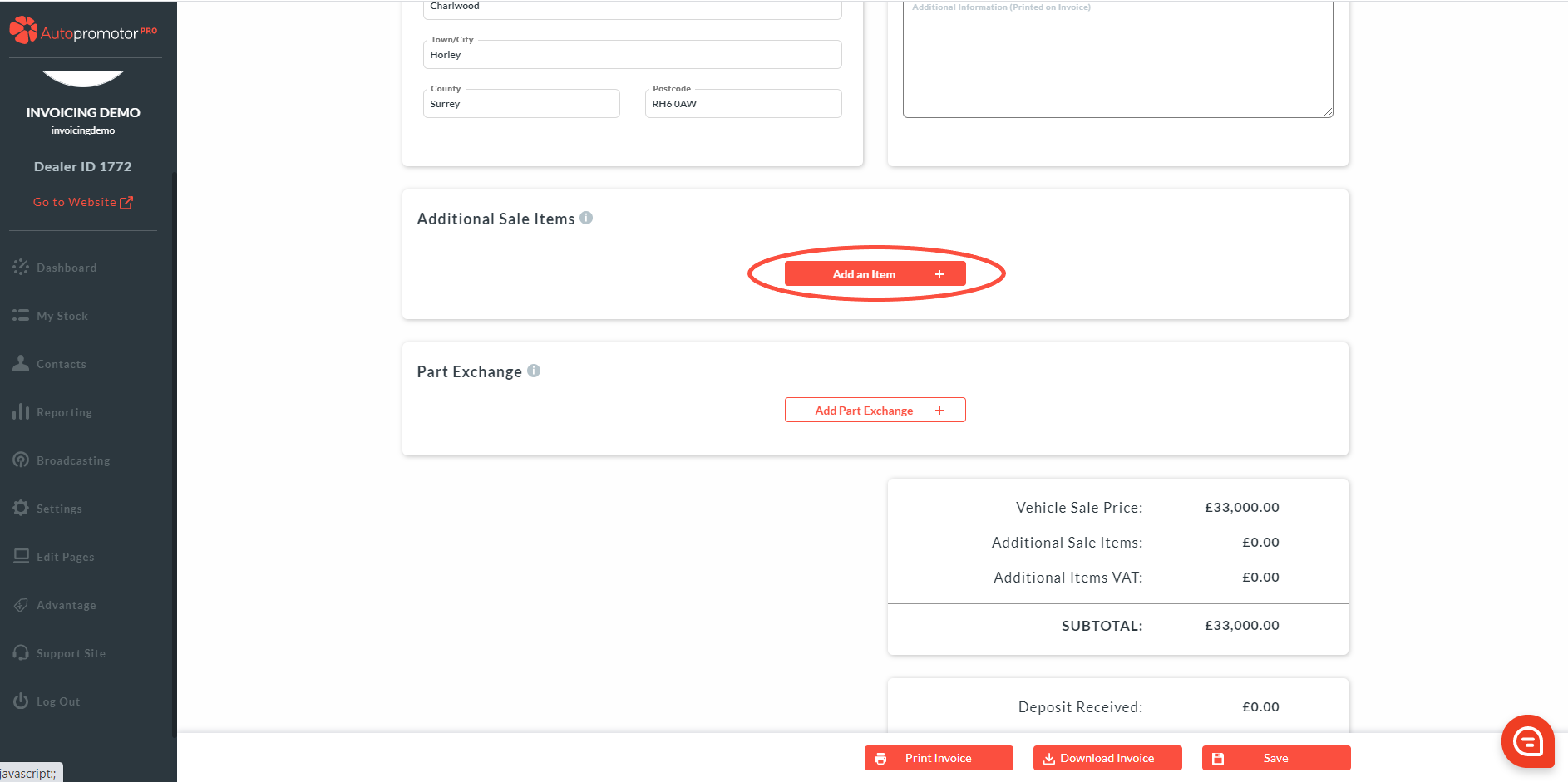This screenshot has width=1568, height=782.
Task: Save the invoice
Action: (1275, 758)
